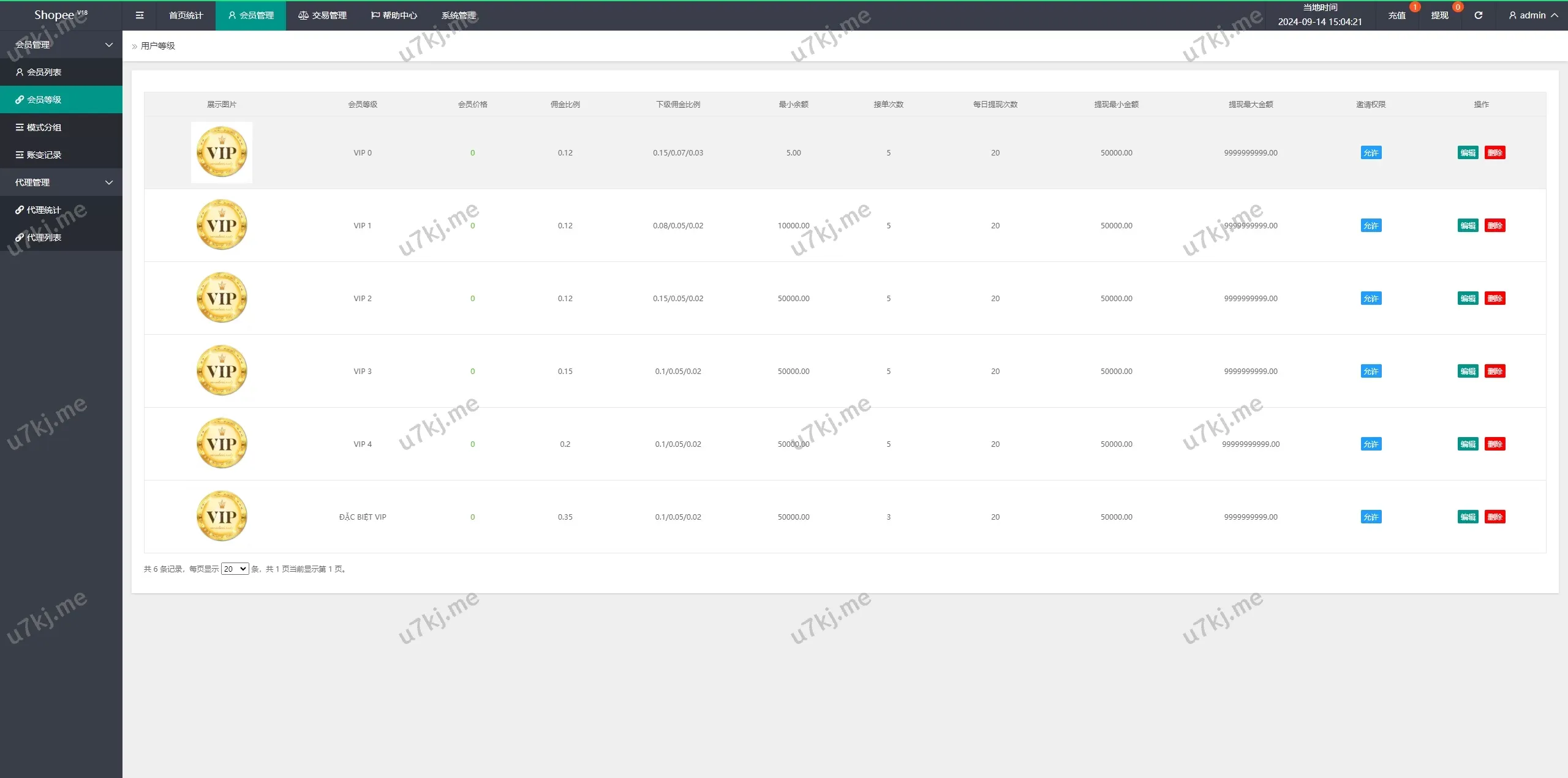Open 代理列表 sidebar item
This screenshot has width=1568, height=778.
[x=44, y=238]
